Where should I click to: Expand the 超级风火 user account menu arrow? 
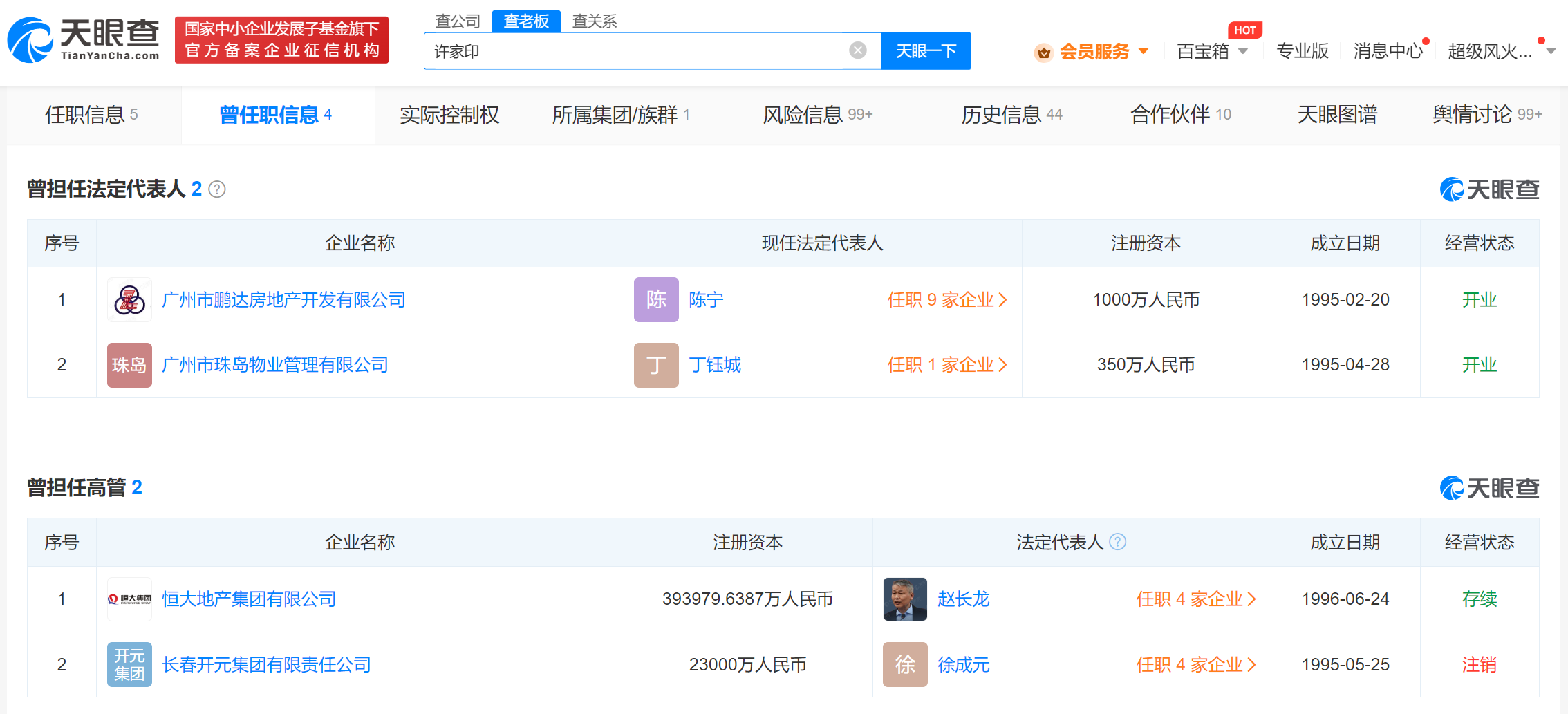point(1551,51)
